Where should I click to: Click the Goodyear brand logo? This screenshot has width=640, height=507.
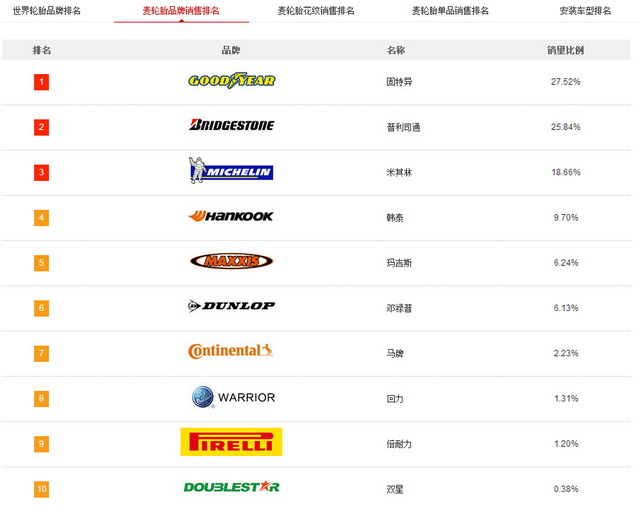pyautogui.click(x=231, y=80)
